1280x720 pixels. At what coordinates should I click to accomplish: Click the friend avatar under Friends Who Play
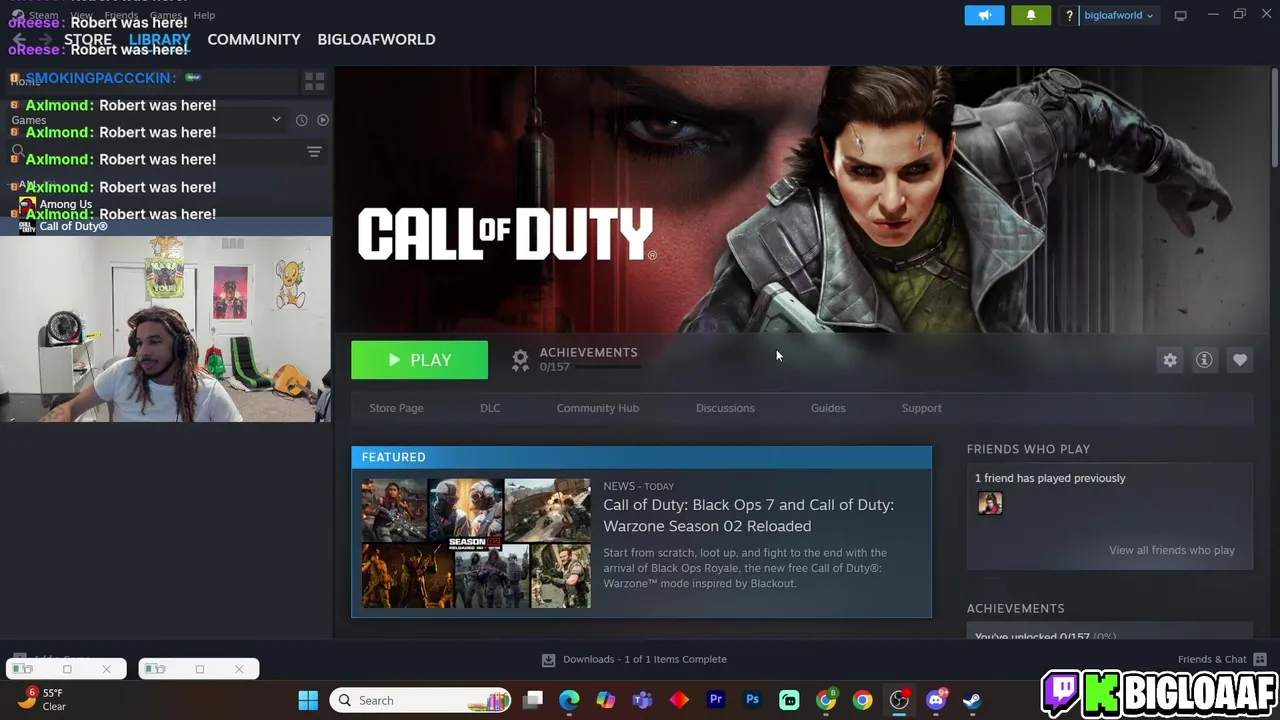(x=990, y=503)
